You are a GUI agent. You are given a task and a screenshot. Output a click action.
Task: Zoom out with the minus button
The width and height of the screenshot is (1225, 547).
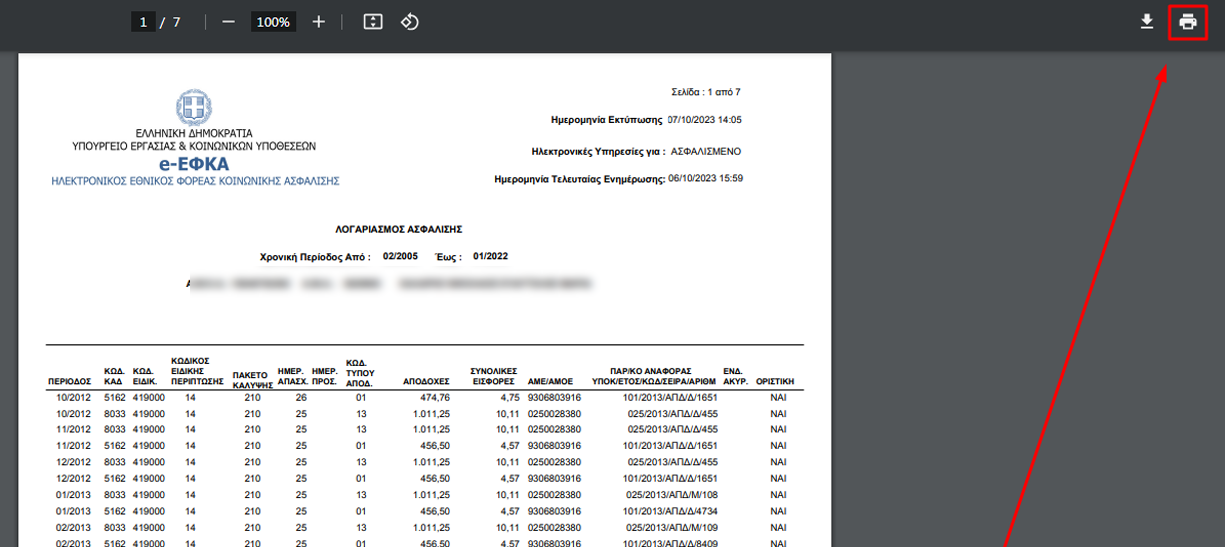(228, 22)
